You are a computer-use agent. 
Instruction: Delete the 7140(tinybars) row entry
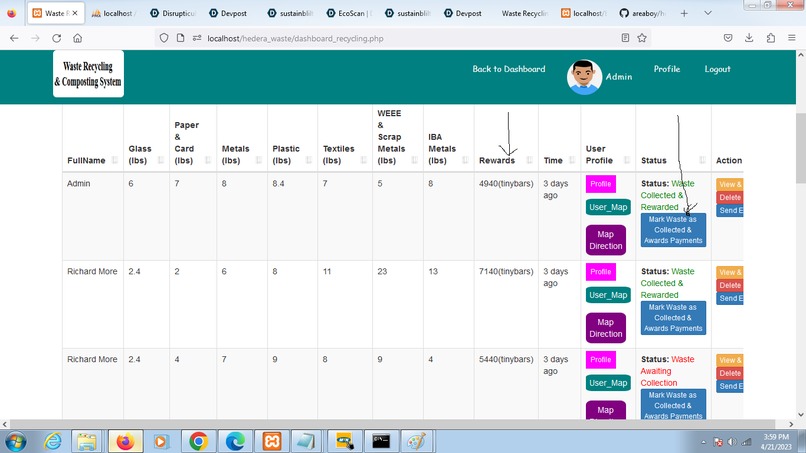729,285
